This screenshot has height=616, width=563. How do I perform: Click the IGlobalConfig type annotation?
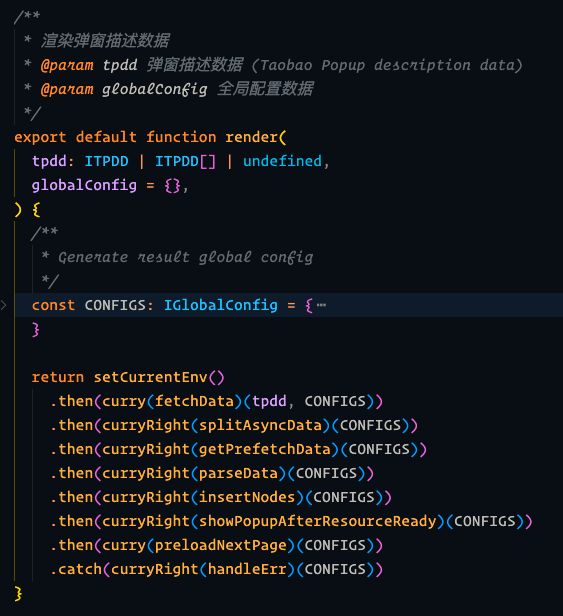[x=221, y=305]
